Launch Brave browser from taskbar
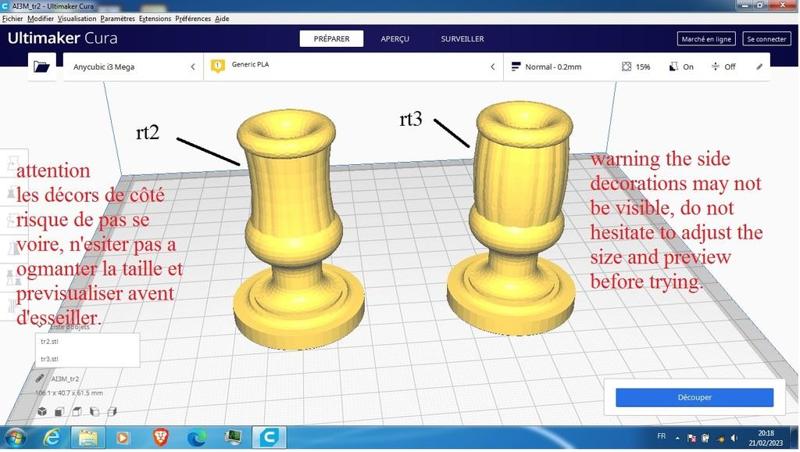This screenshot has width=800, height=452. pos(161,438)
